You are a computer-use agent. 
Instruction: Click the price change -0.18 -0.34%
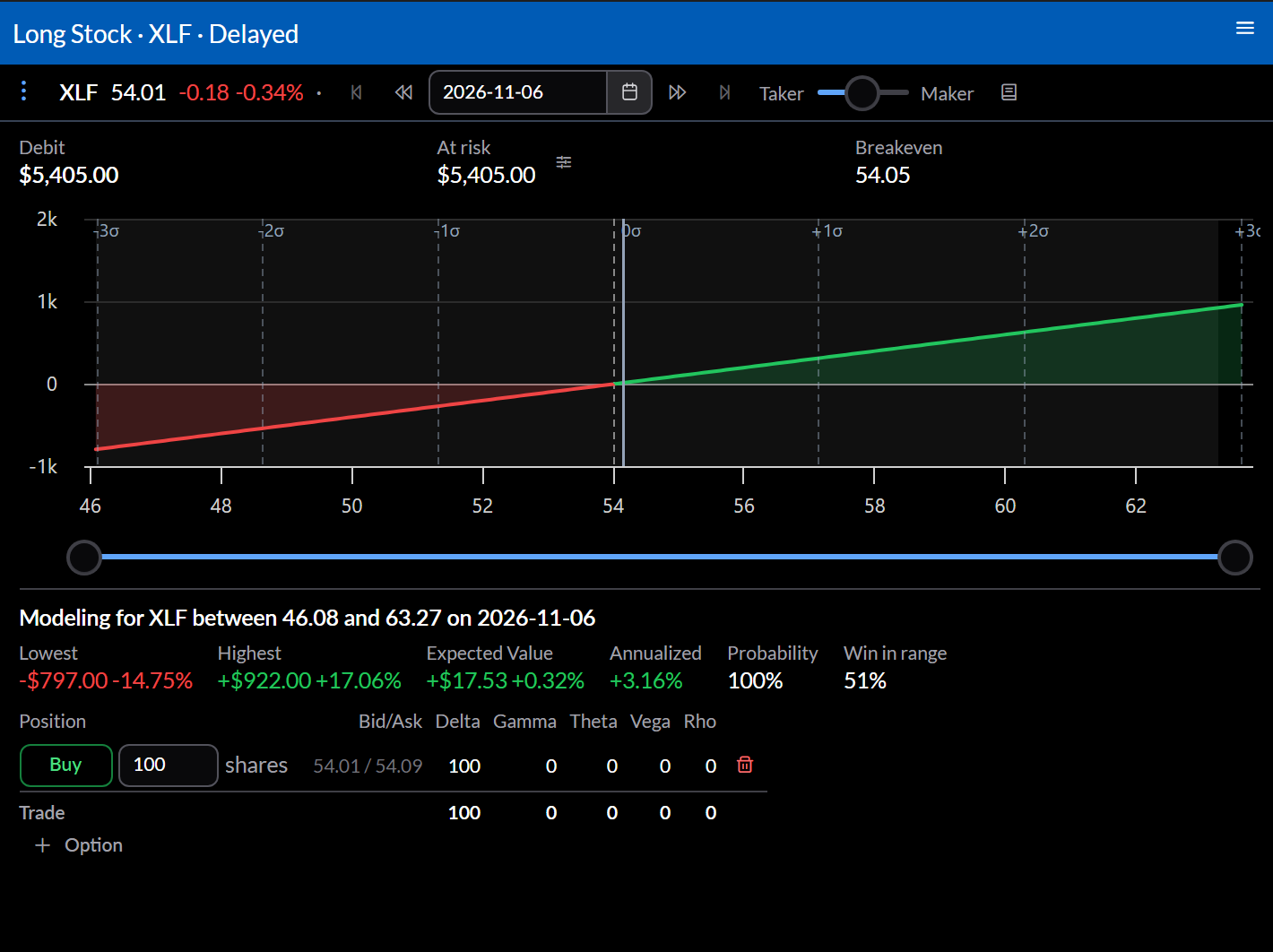tap(241, 92)
